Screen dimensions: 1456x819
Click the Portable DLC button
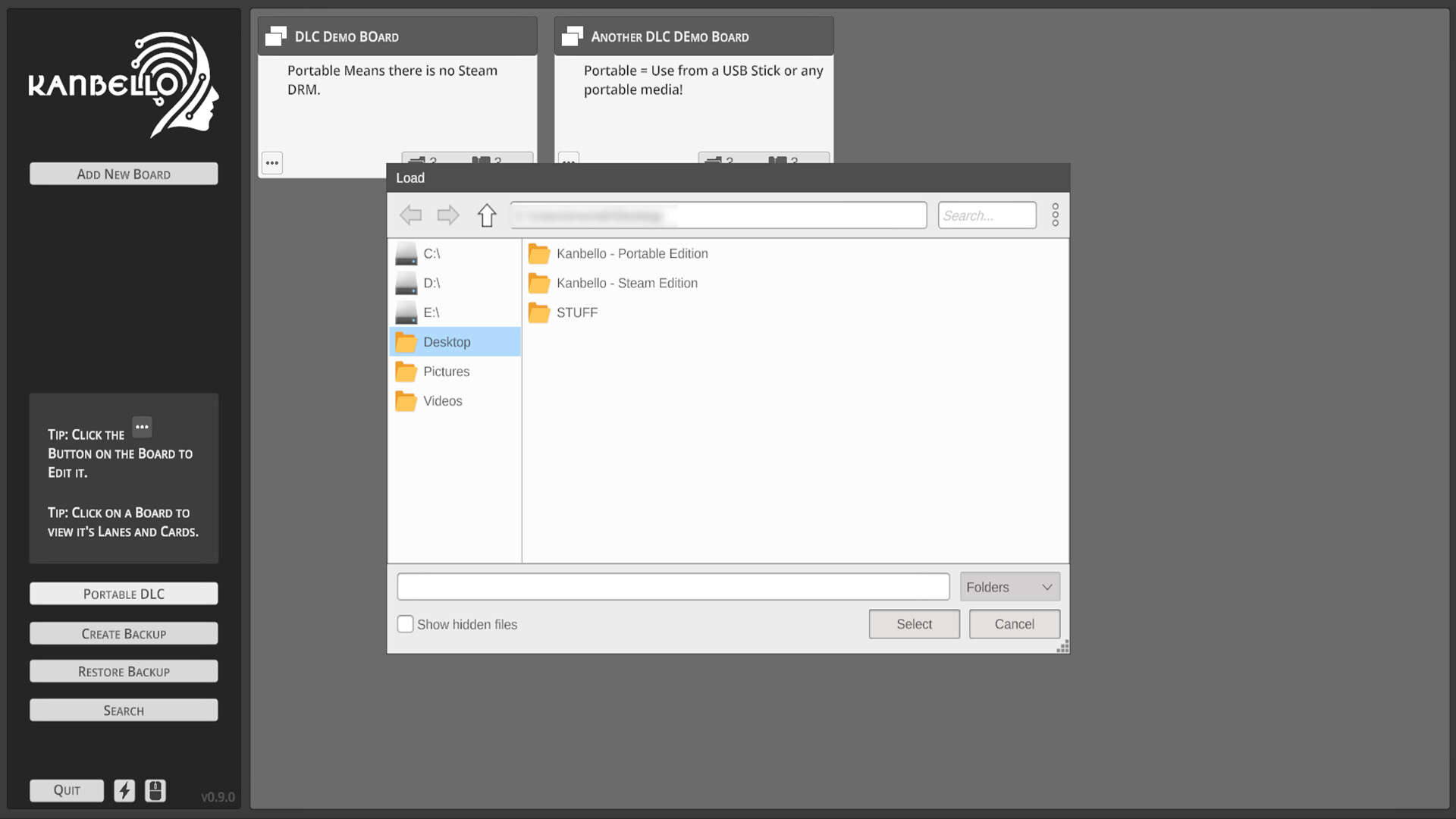123,594
